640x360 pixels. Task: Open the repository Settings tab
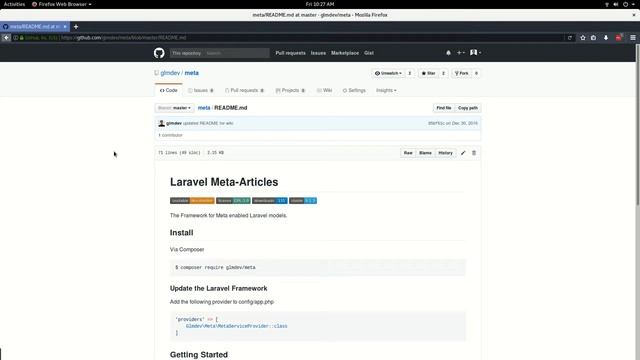(354, 90)
